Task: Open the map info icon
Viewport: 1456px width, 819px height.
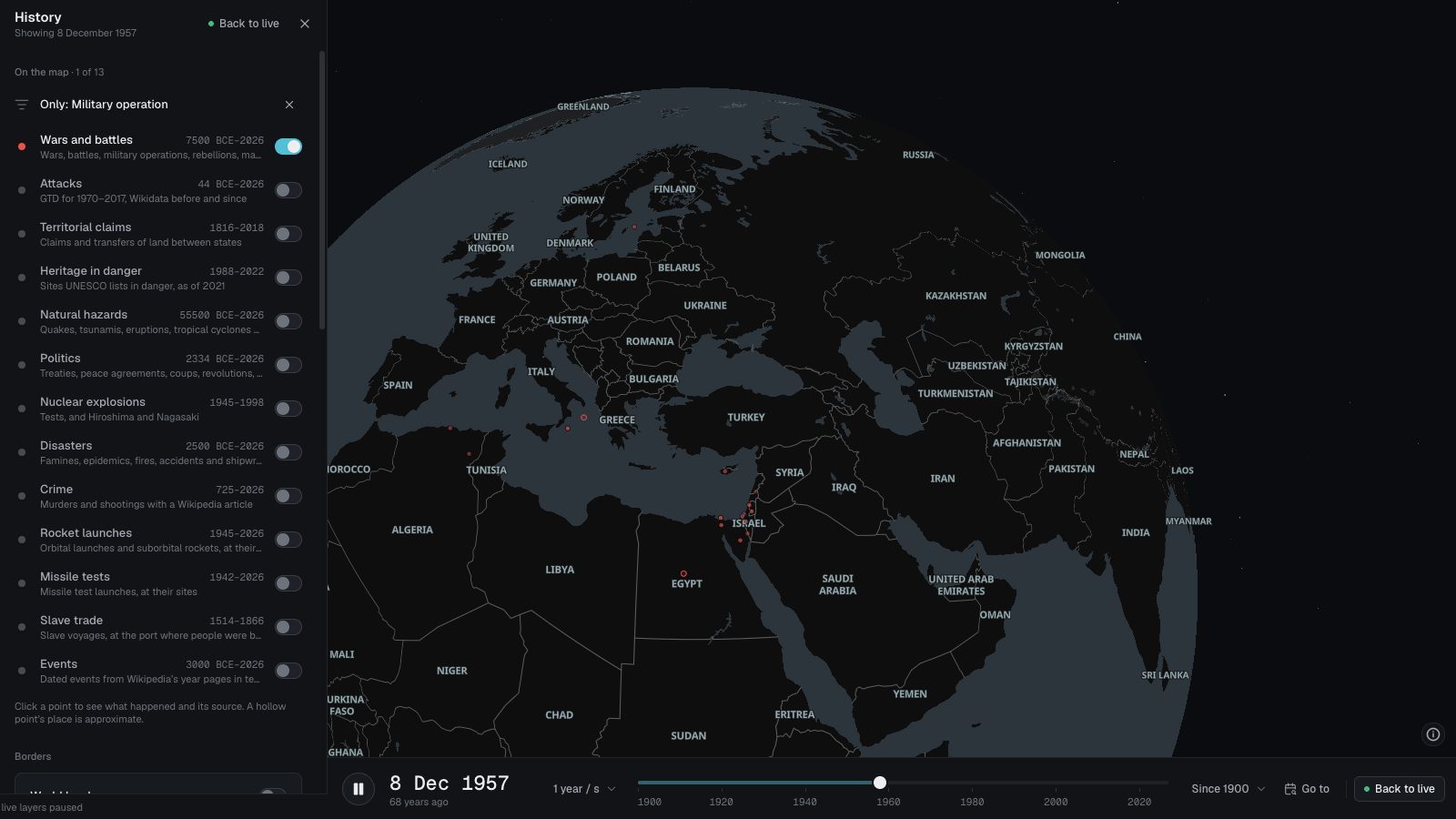Action: 1433,734
